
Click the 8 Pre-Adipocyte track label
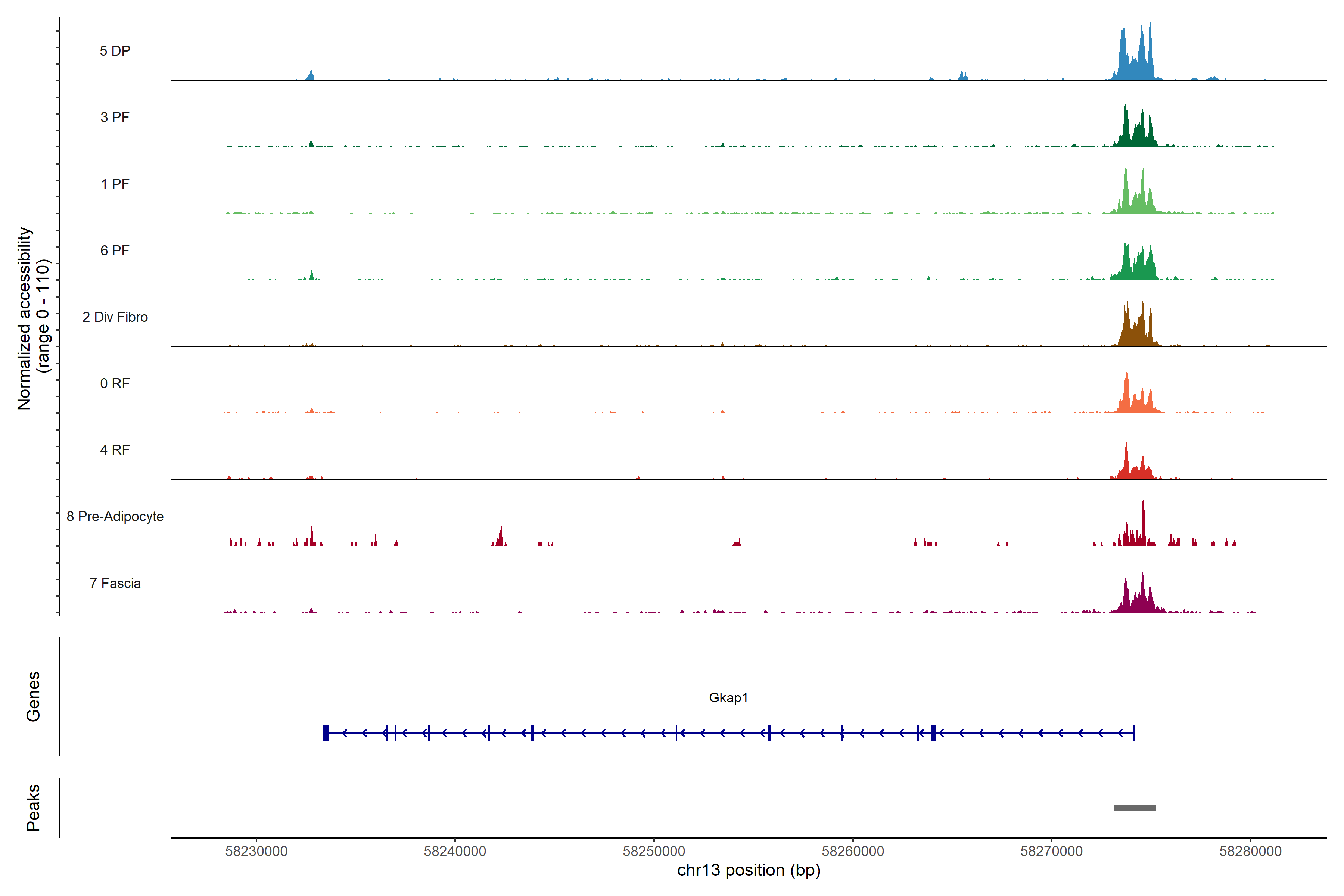coord(115,517)
